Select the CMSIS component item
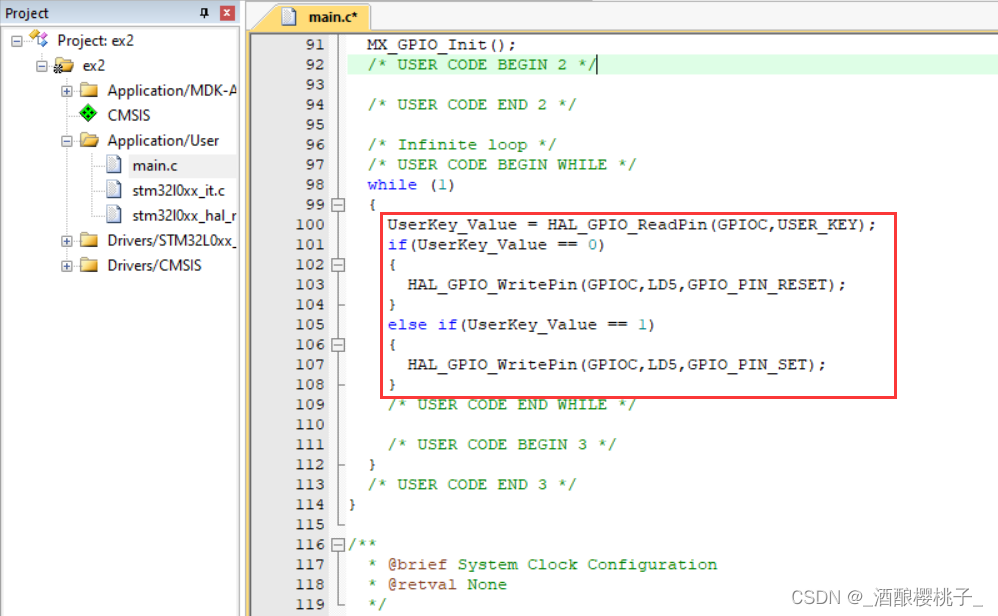The width and height of the screenshot is (998, 616). [x=129, y=115]
